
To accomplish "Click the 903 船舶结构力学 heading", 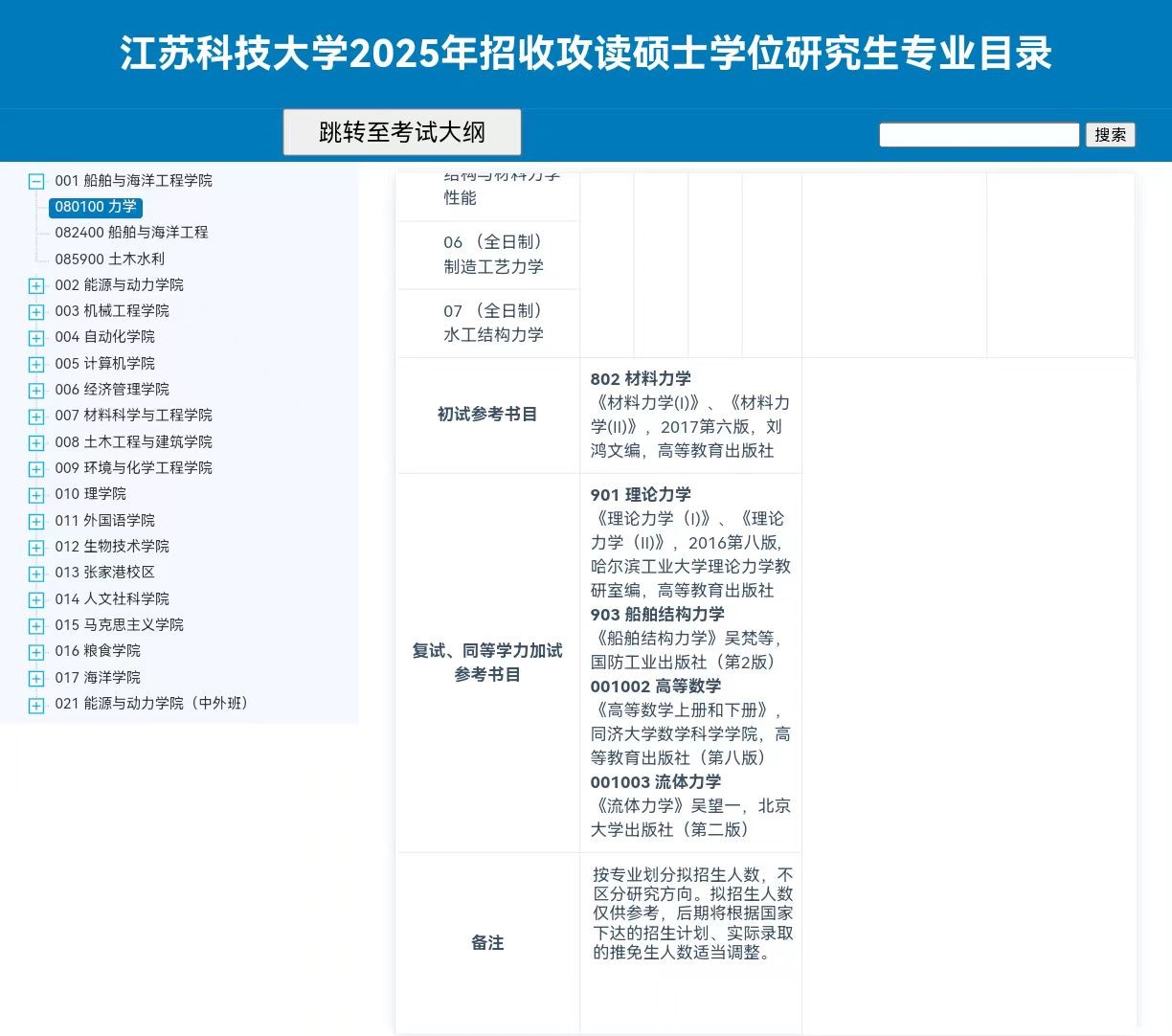I will 658,615.
